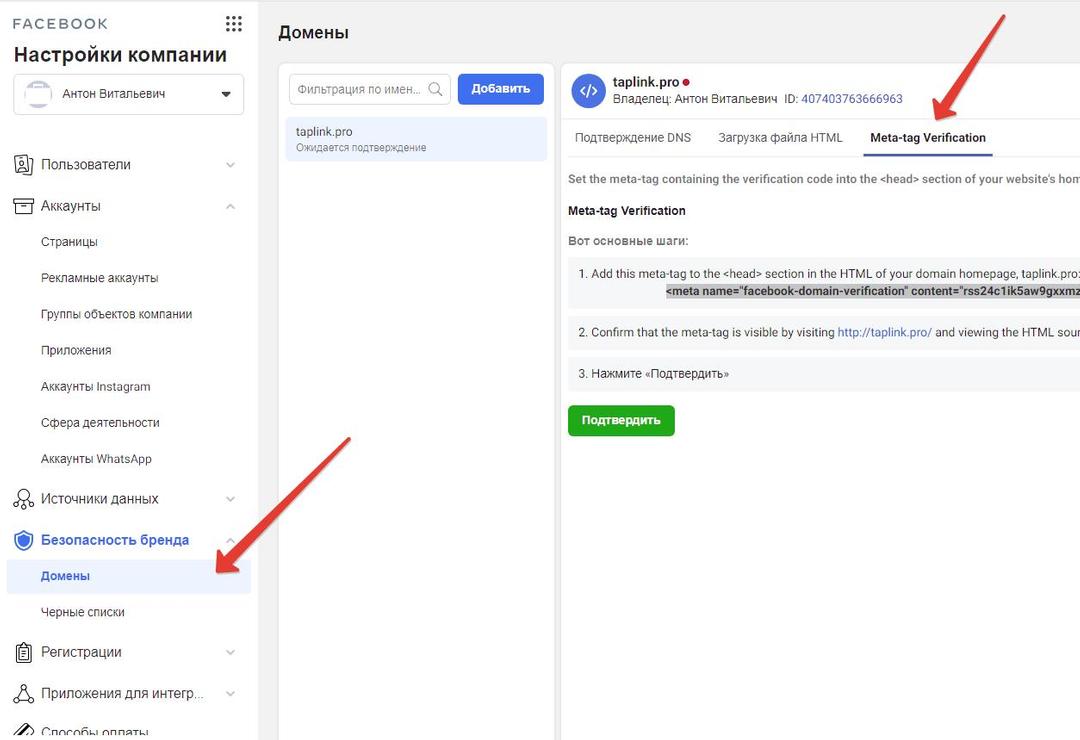The width and height of the screenshot is (1080, 740).
Task: Click the domain ID 407403763666963 link
Action: click(851, 99)
